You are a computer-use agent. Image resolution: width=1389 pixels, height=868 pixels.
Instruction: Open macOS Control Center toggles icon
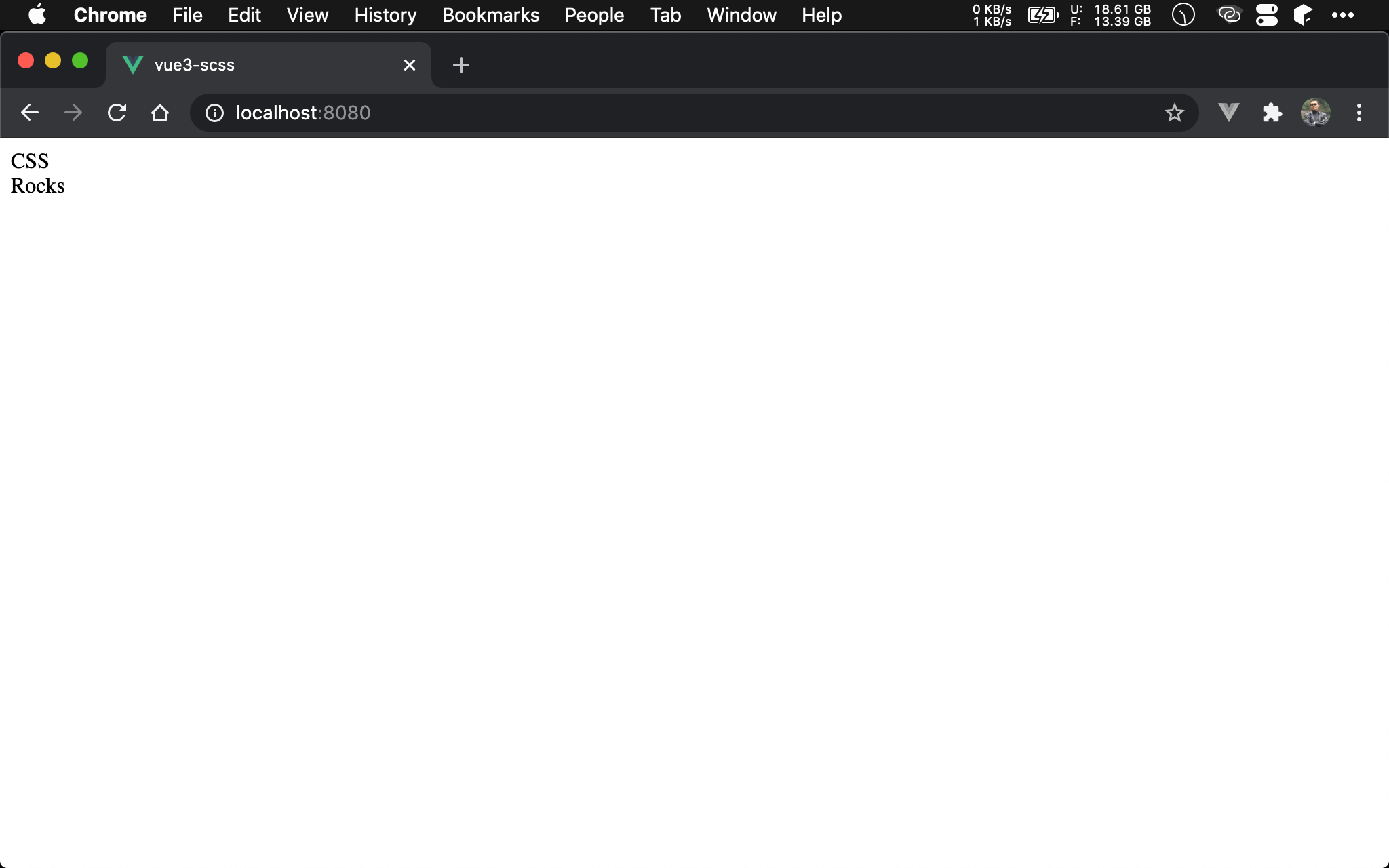point(1266,15)
